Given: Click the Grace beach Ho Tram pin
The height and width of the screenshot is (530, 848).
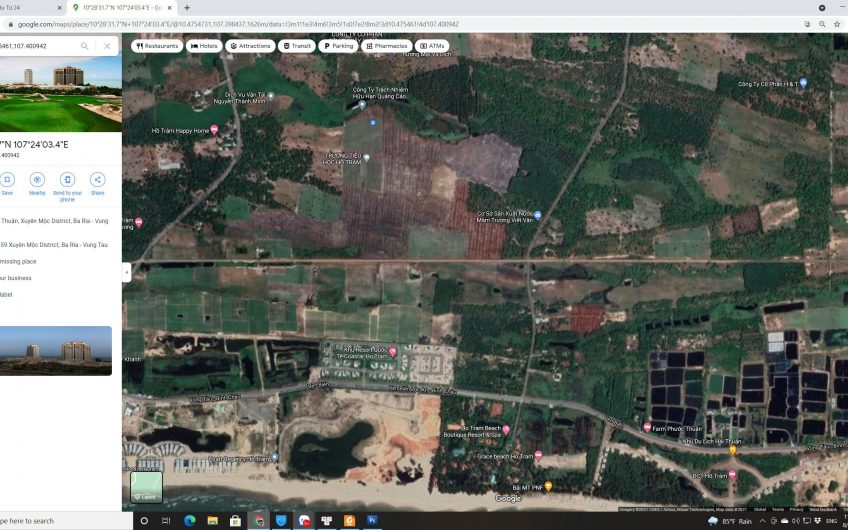Looking at the screenshot, I should [x=538, y=455].
